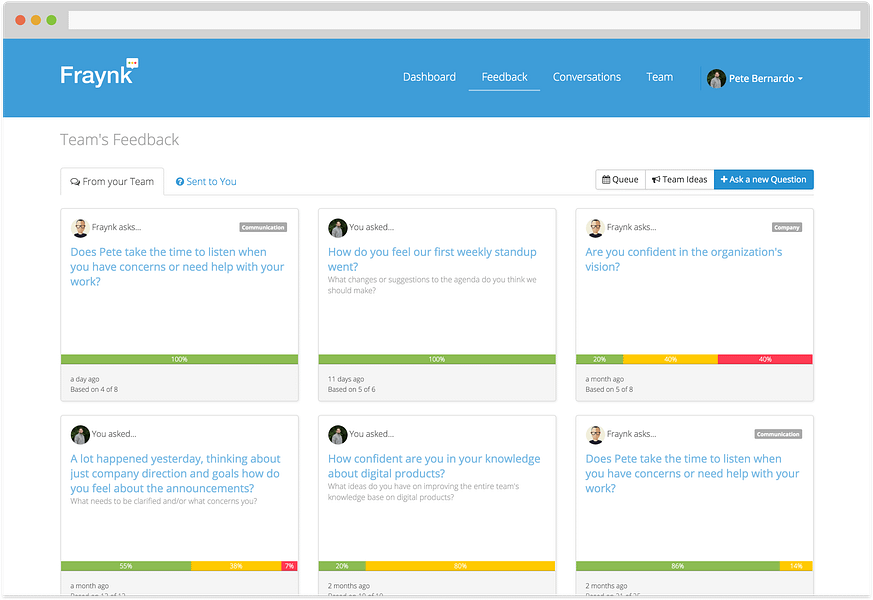Click the 20% green segment on digital products card
Image resolution: width=873 pixels, height=600 pixels.
point(342,566)
